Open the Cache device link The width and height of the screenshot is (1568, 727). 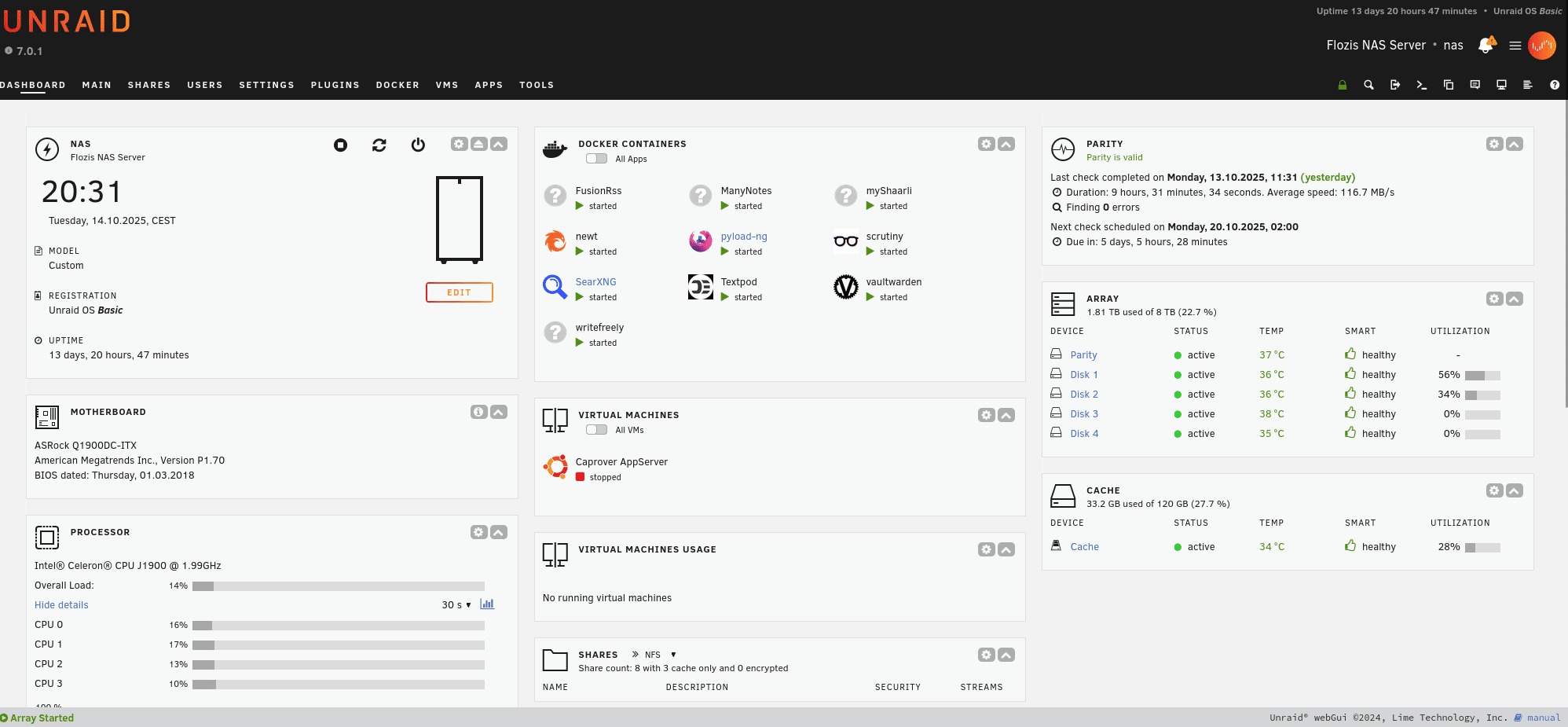point(1085,547)
